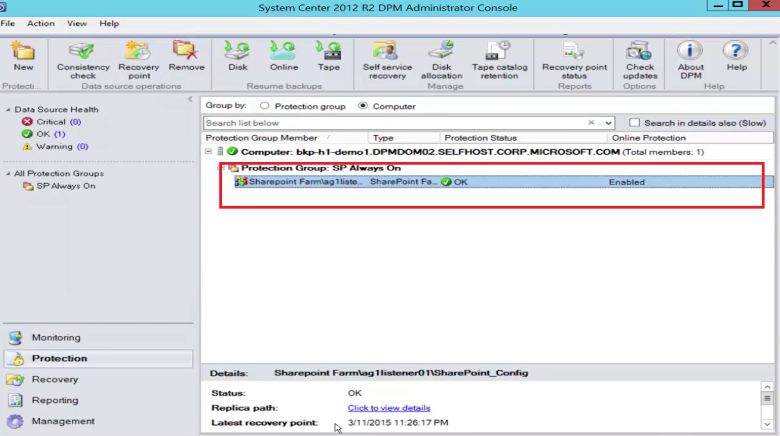Filter by OK data sources

click(x=43, y=134)
